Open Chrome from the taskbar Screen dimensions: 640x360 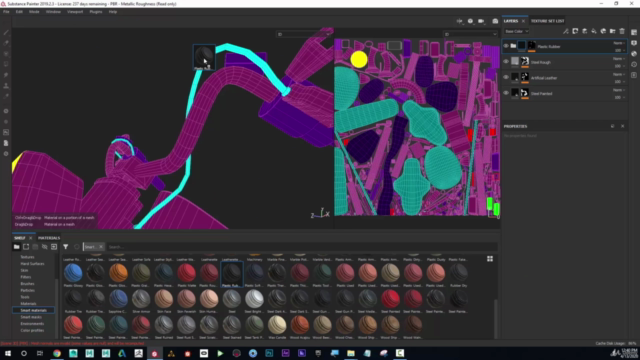tap(57, 353)
